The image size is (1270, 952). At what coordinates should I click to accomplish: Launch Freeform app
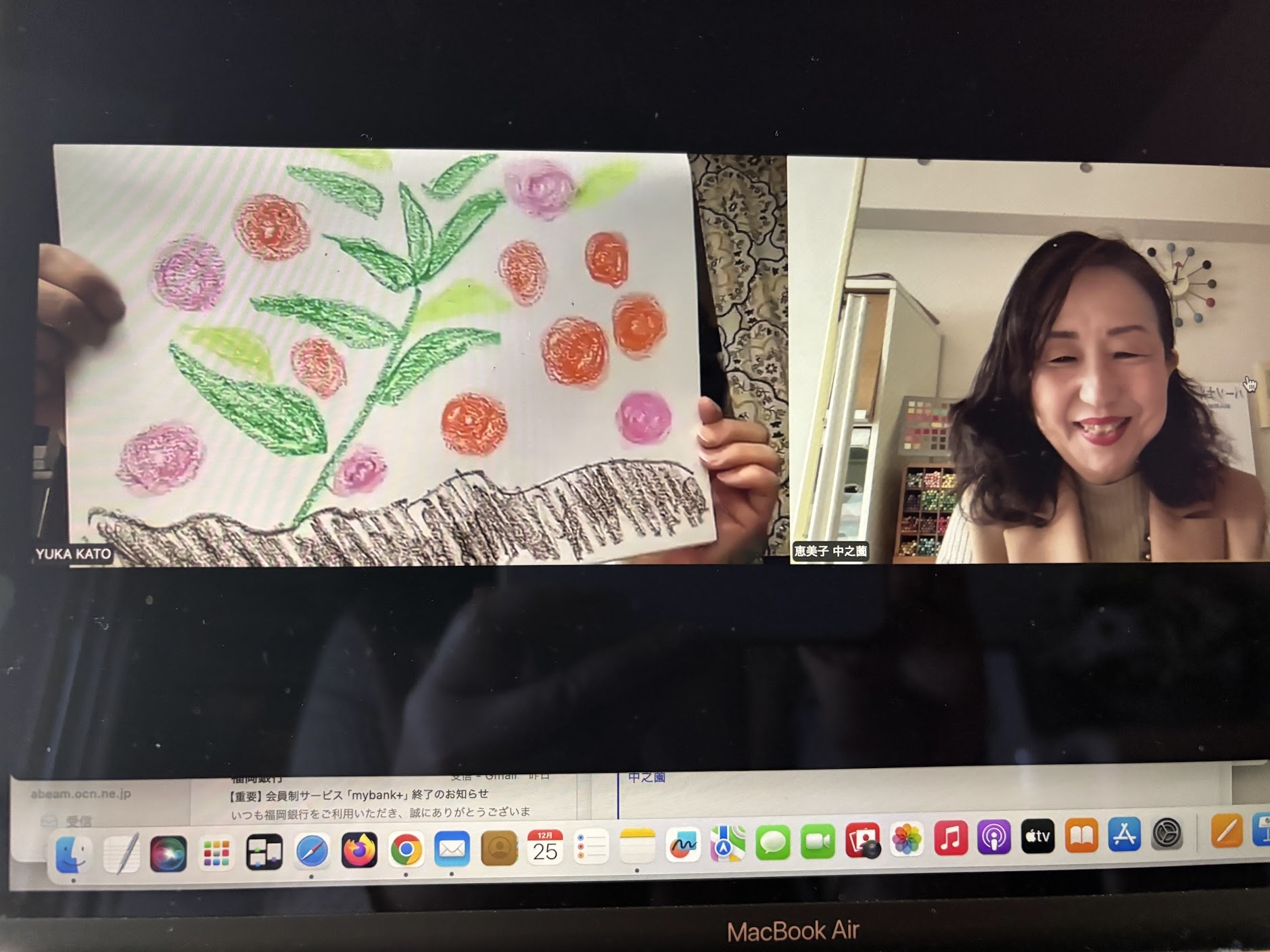[x=682, y=844]
